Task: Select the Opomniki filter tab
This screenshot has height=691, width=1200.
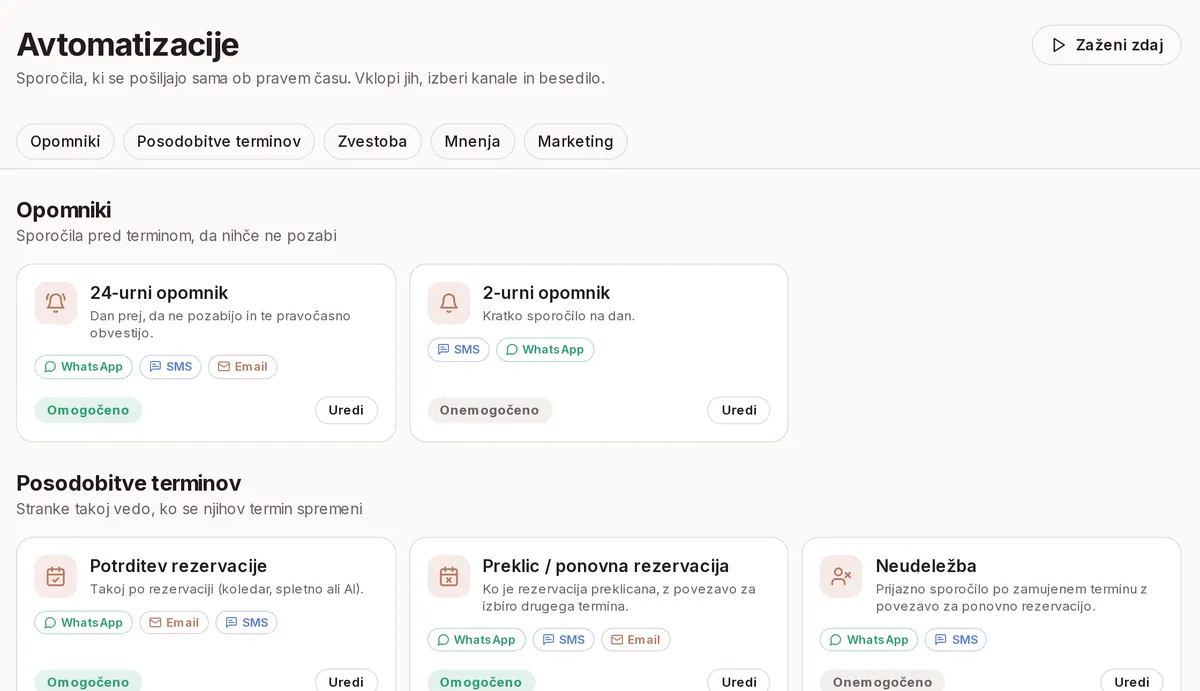Action: click(x=65, y=141)
